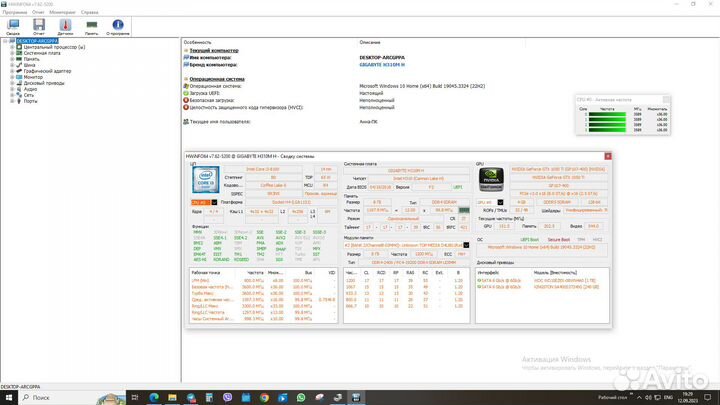
Task: Select the Порты tree item
Action: point(30,101)
